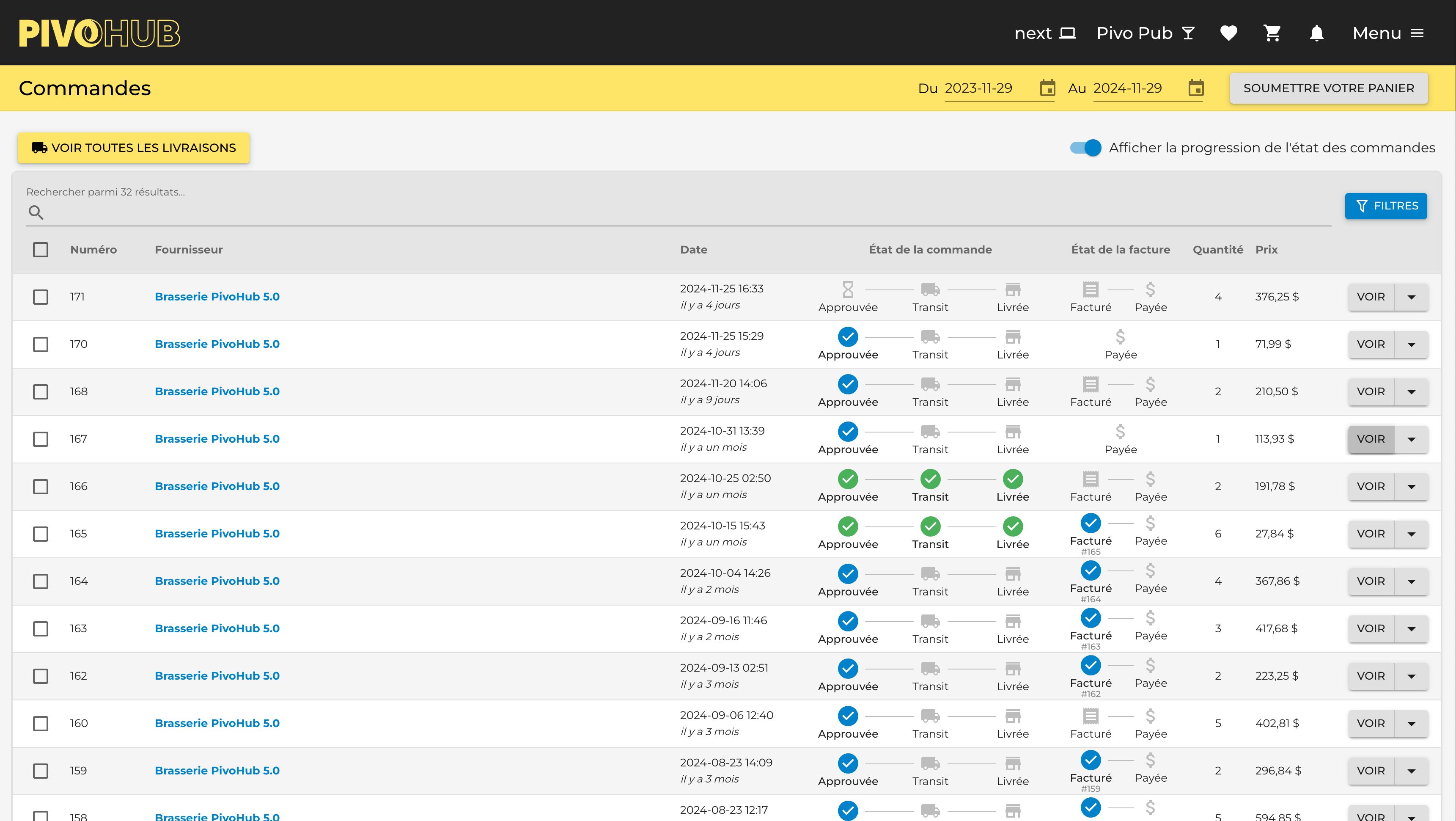Click VOIR for order 160
Viewport: 1456px width, 821px height.
1371,723
